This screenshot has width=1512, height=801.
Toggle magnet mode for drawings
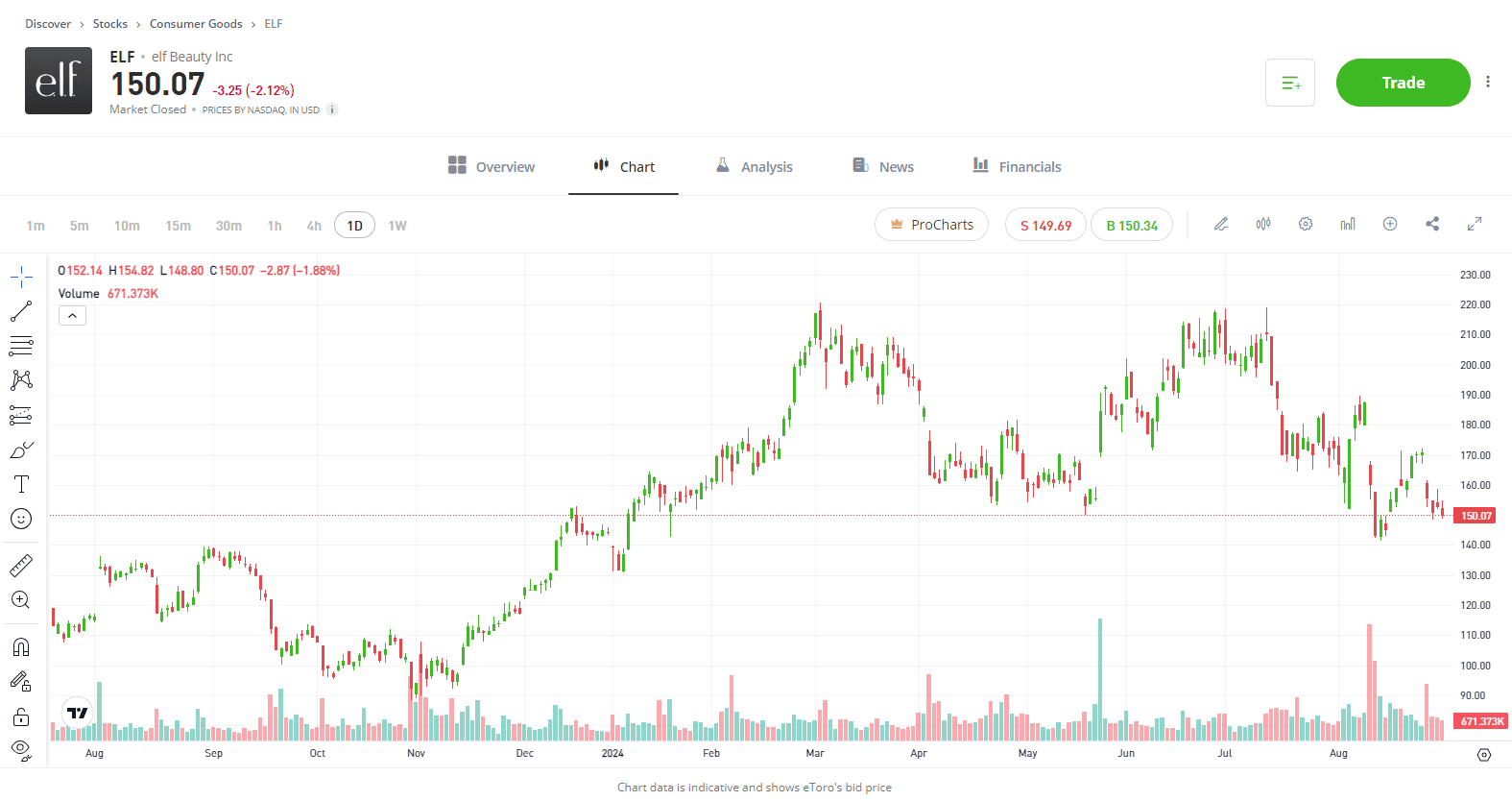(x=21, y=647)
